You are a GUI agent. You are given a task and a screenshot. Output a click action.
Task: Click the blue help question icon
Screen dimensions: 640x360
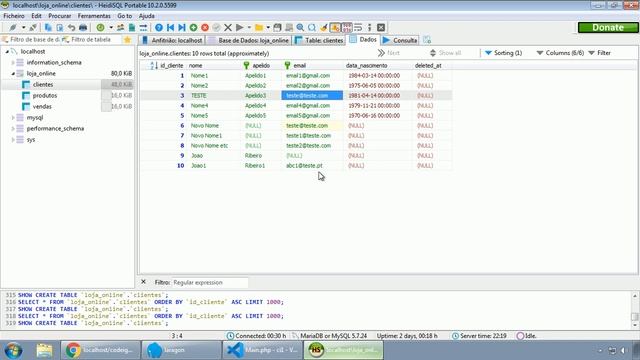(x=159, y=27)
